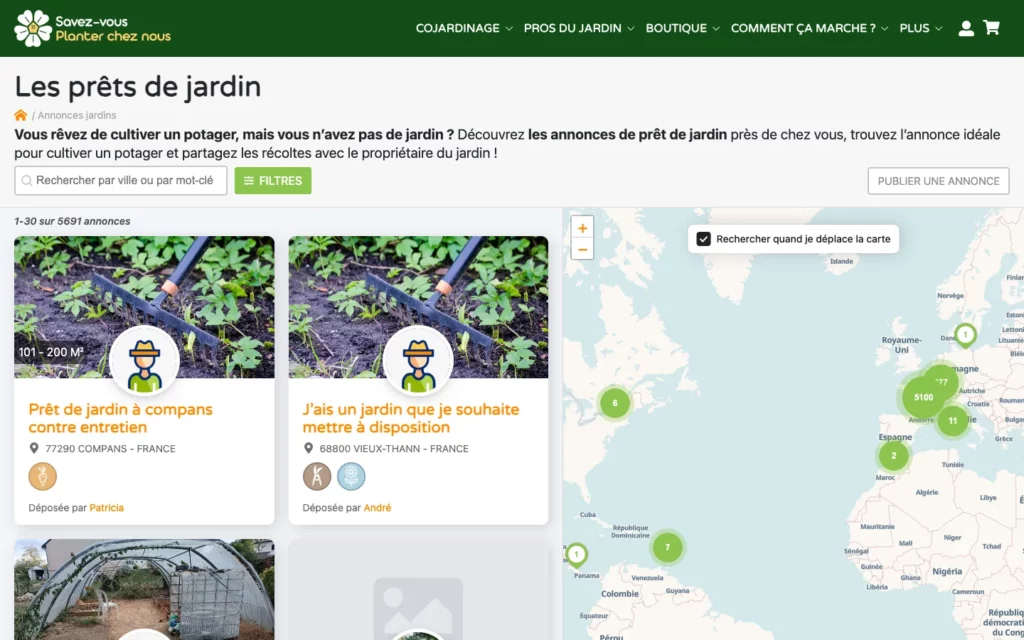The width and height of the screenshot is (1024, 640).
Task: Open 'J'ais un jardin que je souhaite' listing
Action: click(x=411, y=419)
